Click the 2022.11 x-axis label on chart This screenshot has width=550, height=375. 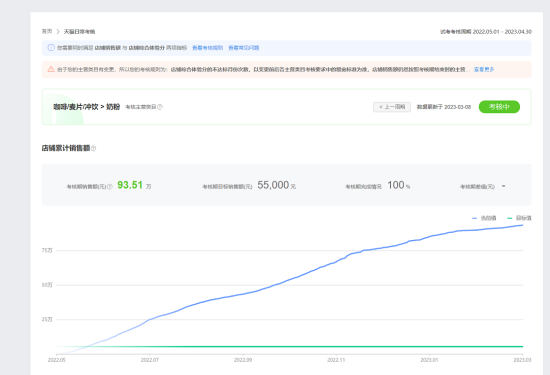coord(336,360)
